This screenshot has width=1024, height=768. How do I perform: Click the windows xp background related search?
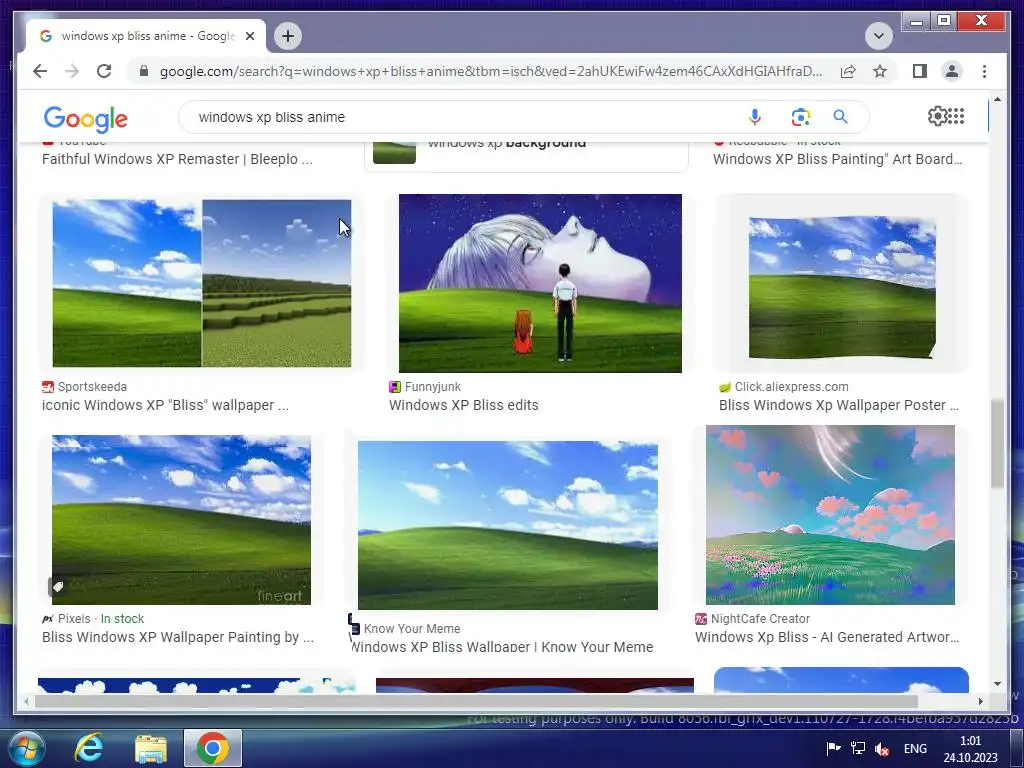tap(526, 153)
